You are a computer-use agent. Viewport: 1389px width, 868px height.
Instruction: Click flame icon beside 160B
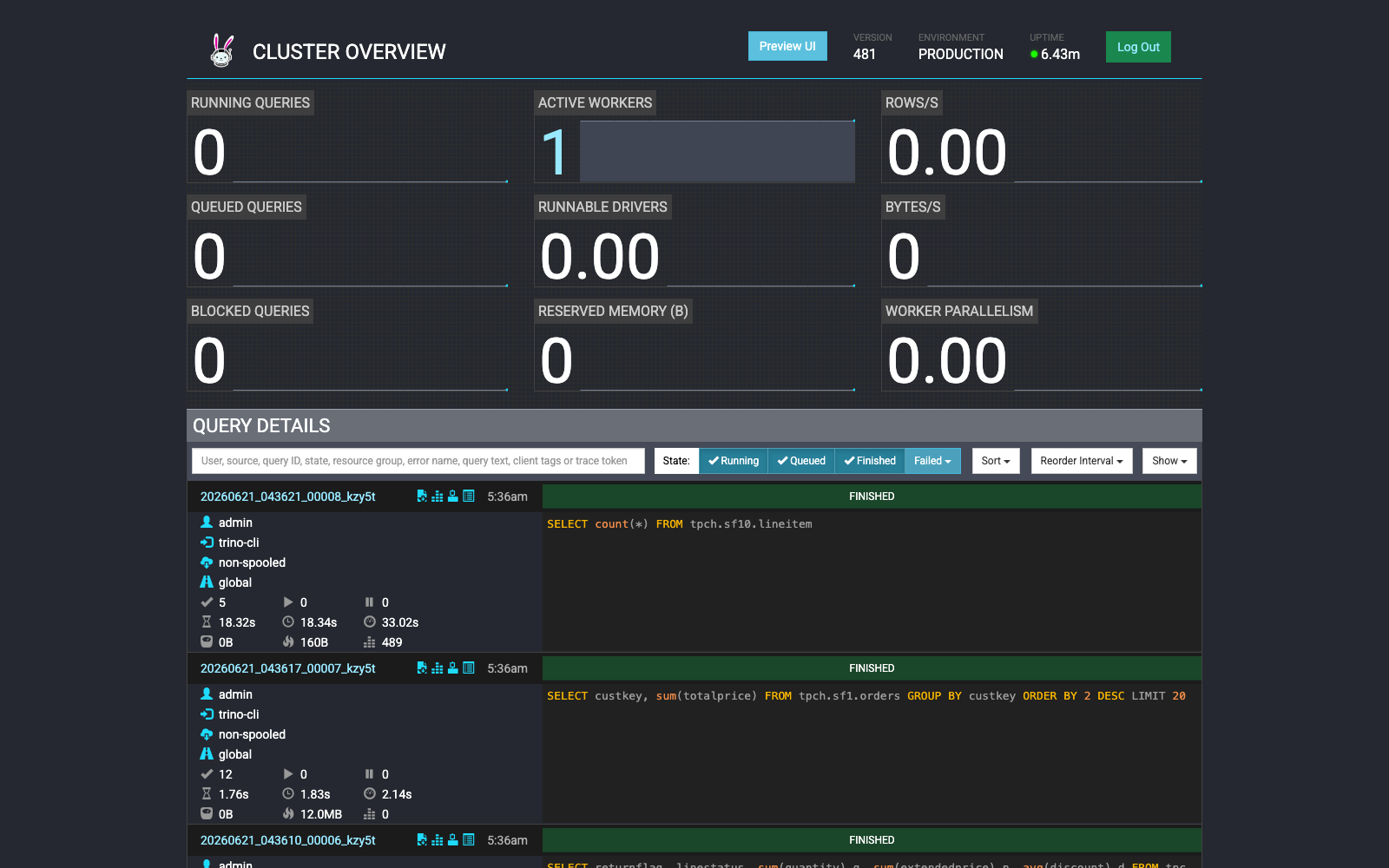pos(288,642)
